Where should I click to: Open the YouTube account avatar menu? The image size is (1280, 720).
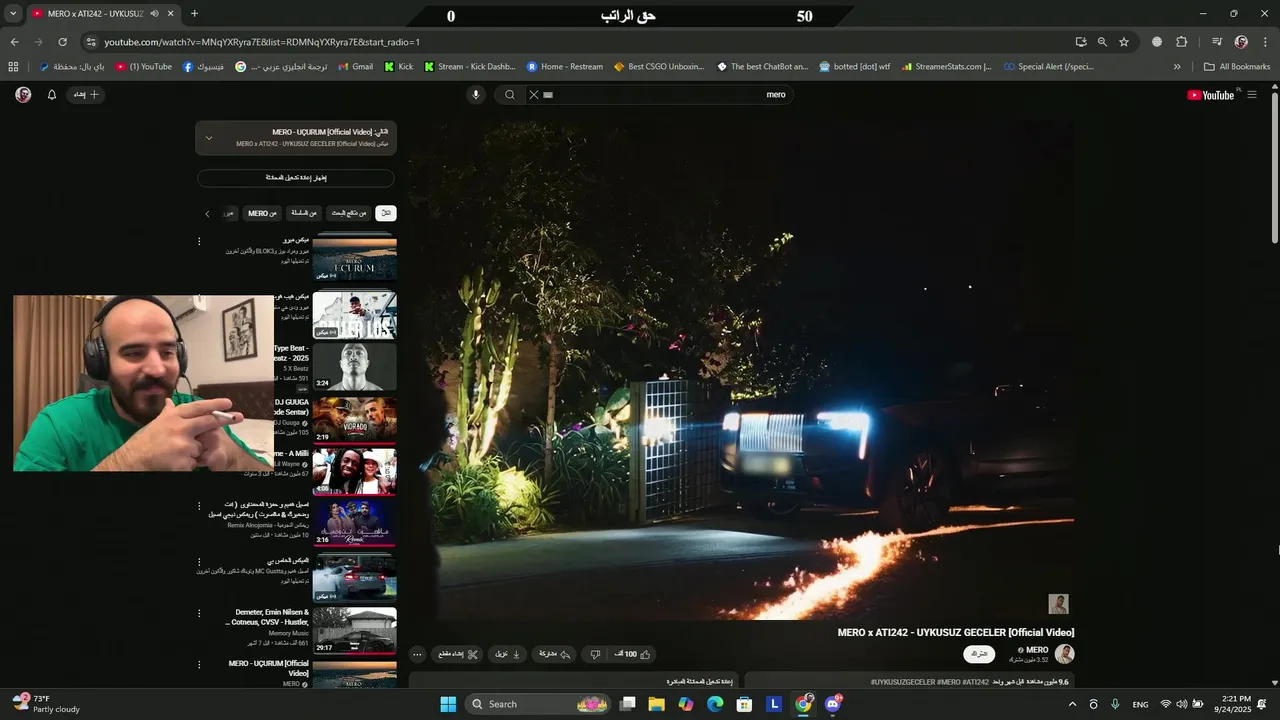coord(23,95)
